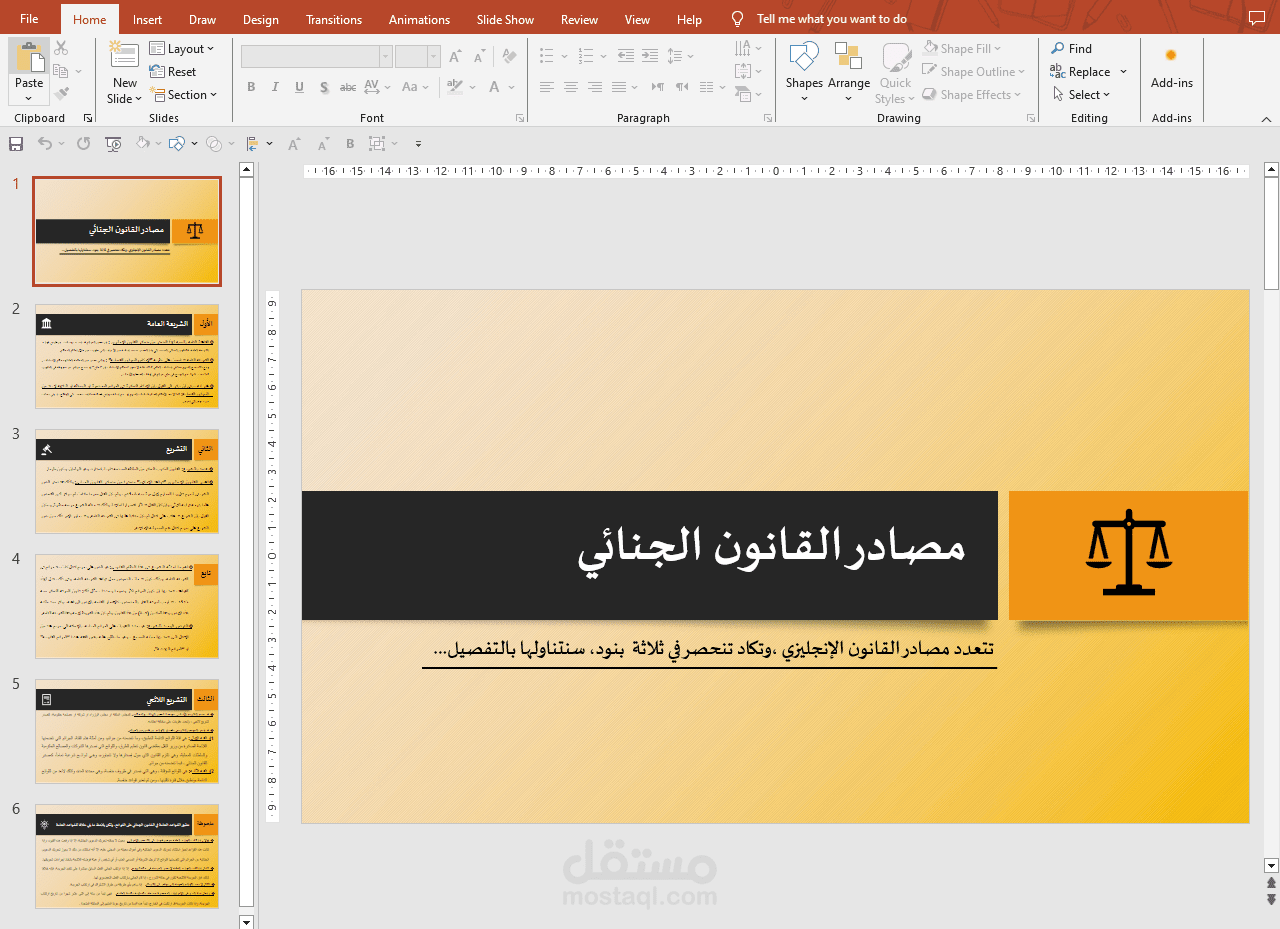
Task: Click the Format Painter brush icon
Action: 61,94
